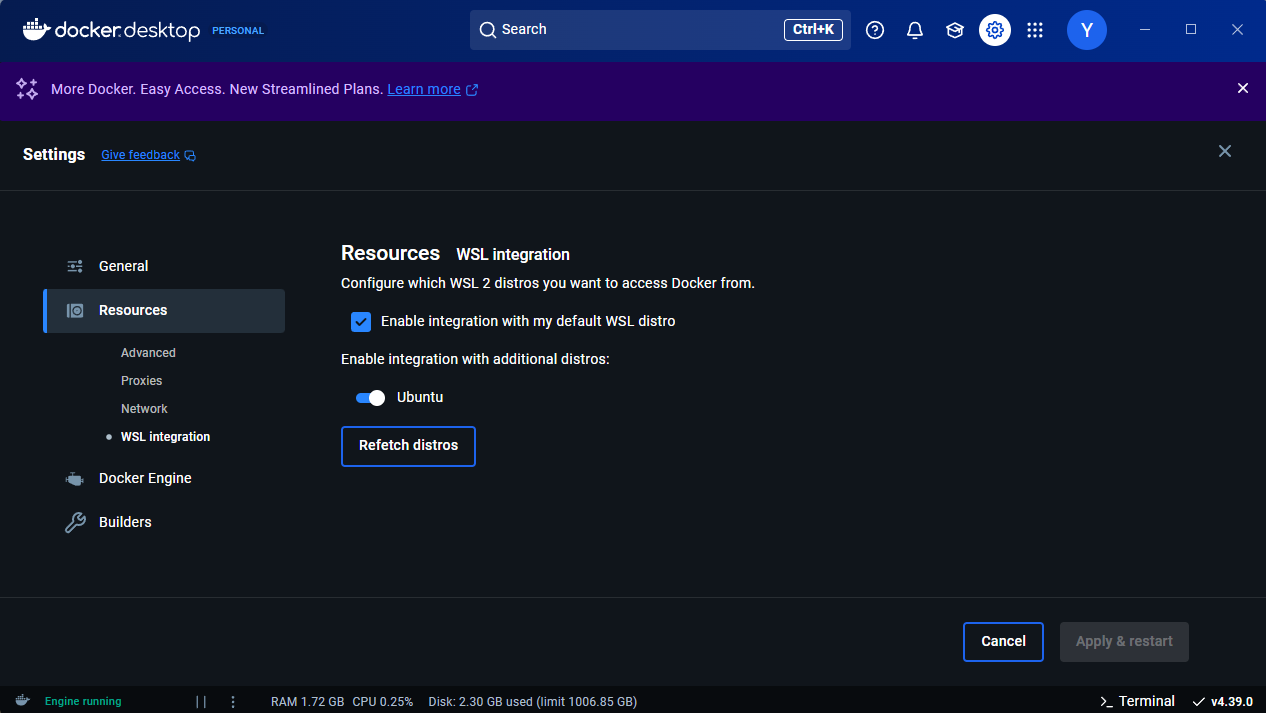
Task: Open the Docker Engine settings section
Action: (x=164, y=479)
